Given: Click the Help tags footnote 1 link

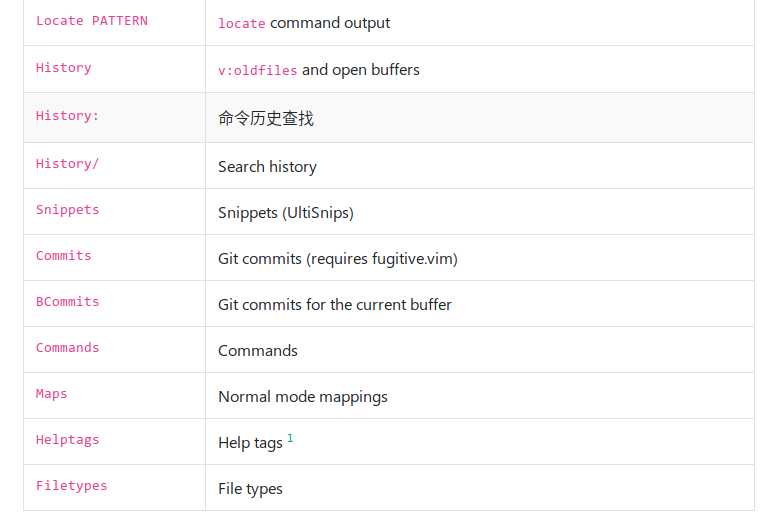Looking at the screenshot, I should [290, 438].
